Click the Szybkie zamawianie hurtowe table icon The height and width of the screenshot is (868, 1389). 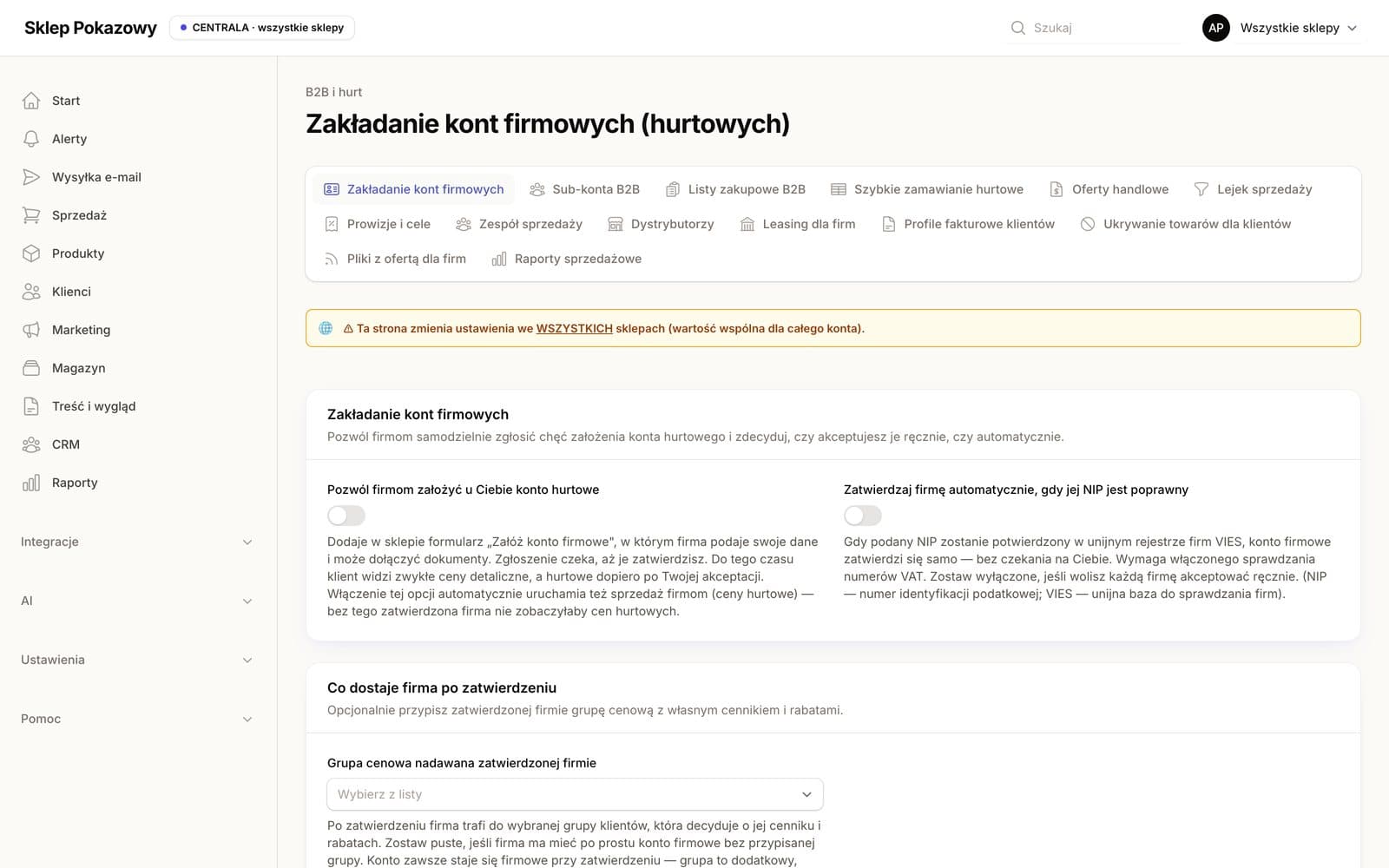tap(839, 189)
